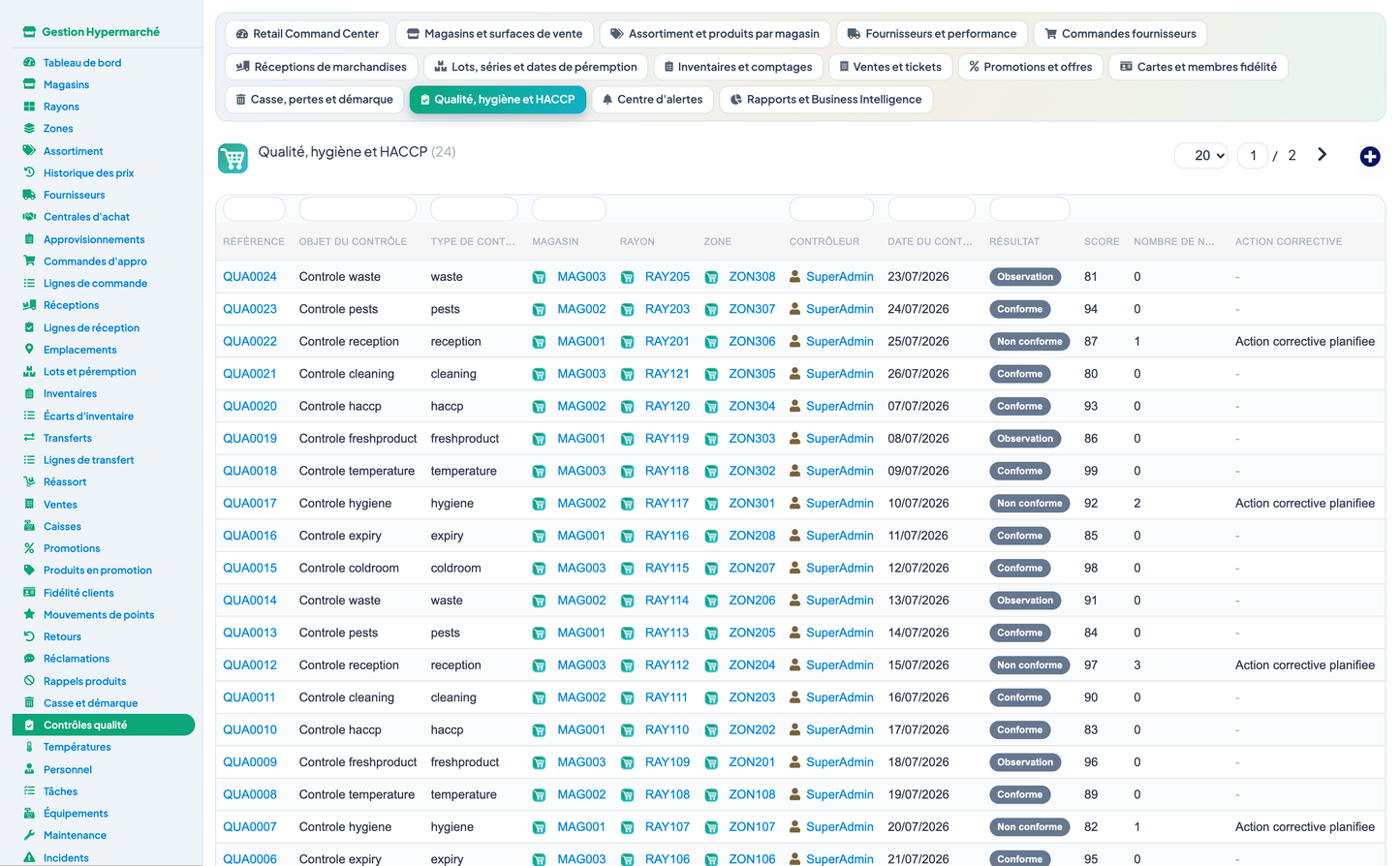Open Tableau de bord in sidebar
Screen dimensions: 1400x866
point(82,63)
